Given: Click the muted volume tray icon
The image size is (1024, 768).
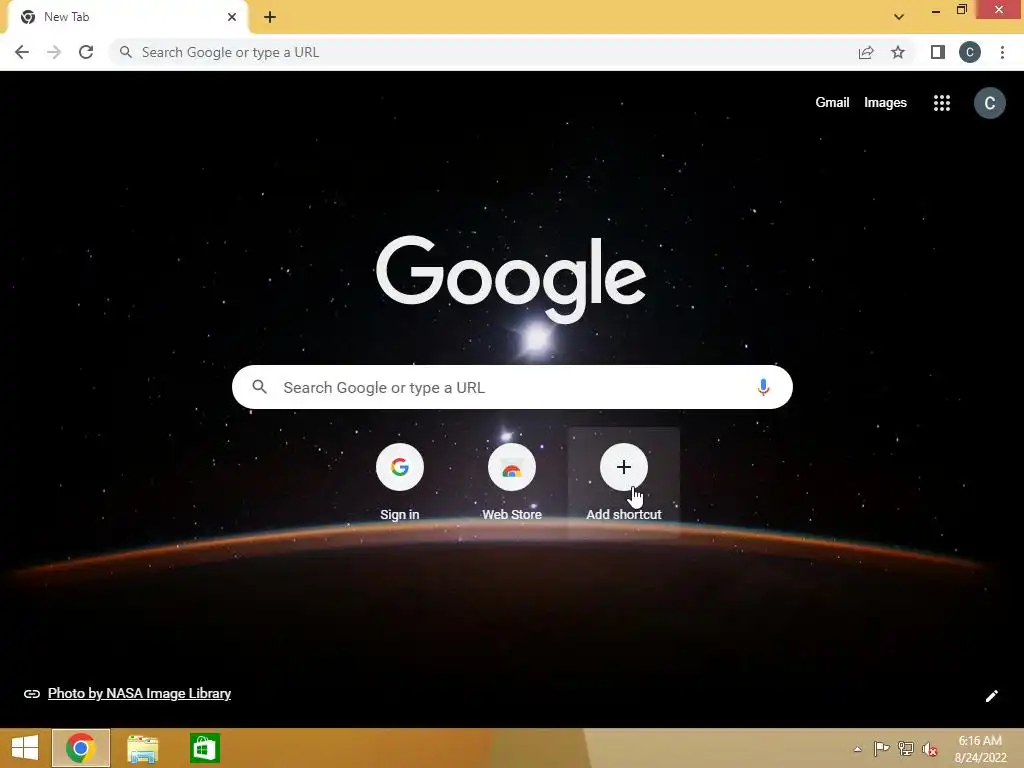Looking at the screenshot, I should (929, 749).
